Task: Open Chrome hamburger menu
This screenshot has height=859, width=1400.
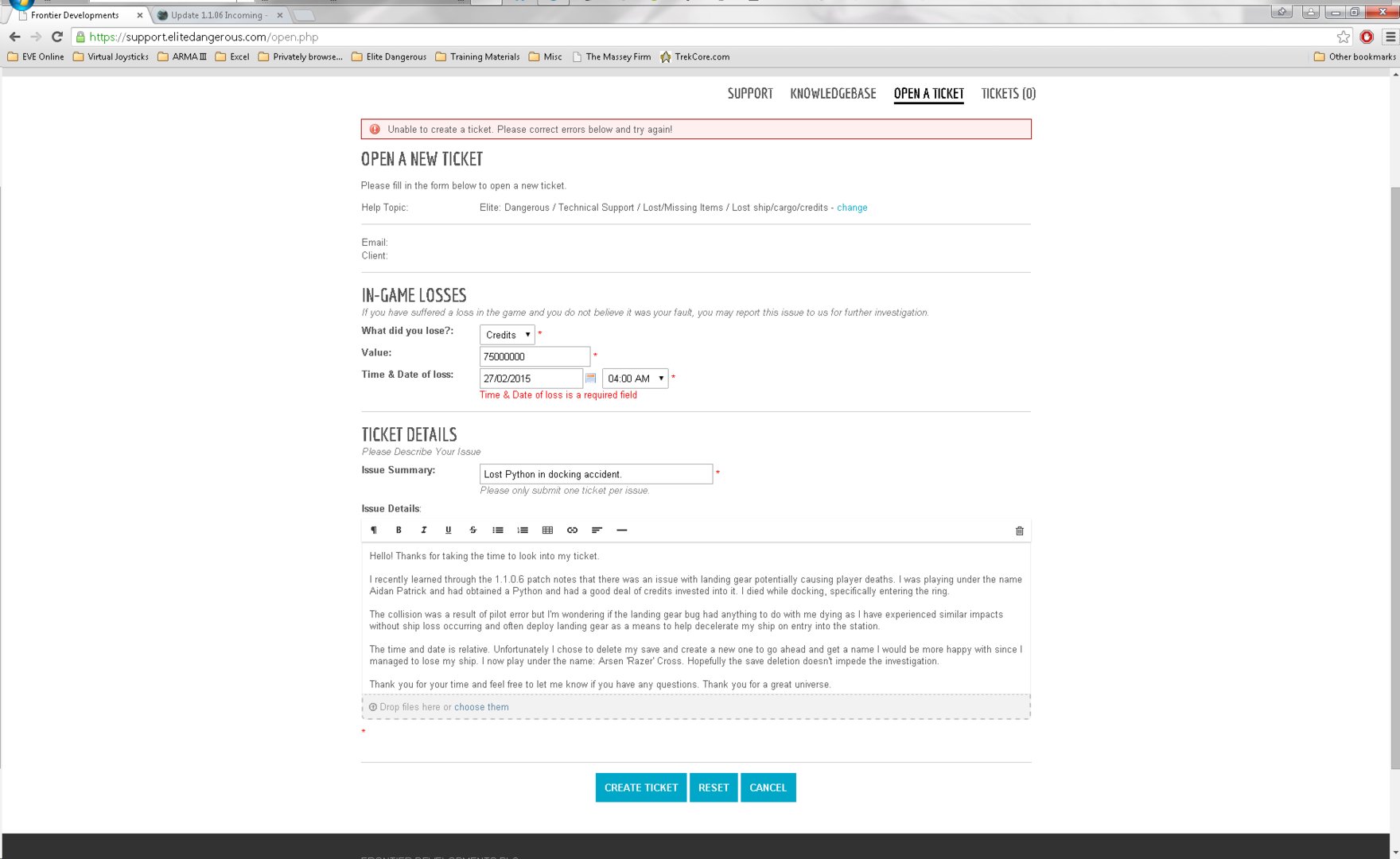Action: point(1390,37)
